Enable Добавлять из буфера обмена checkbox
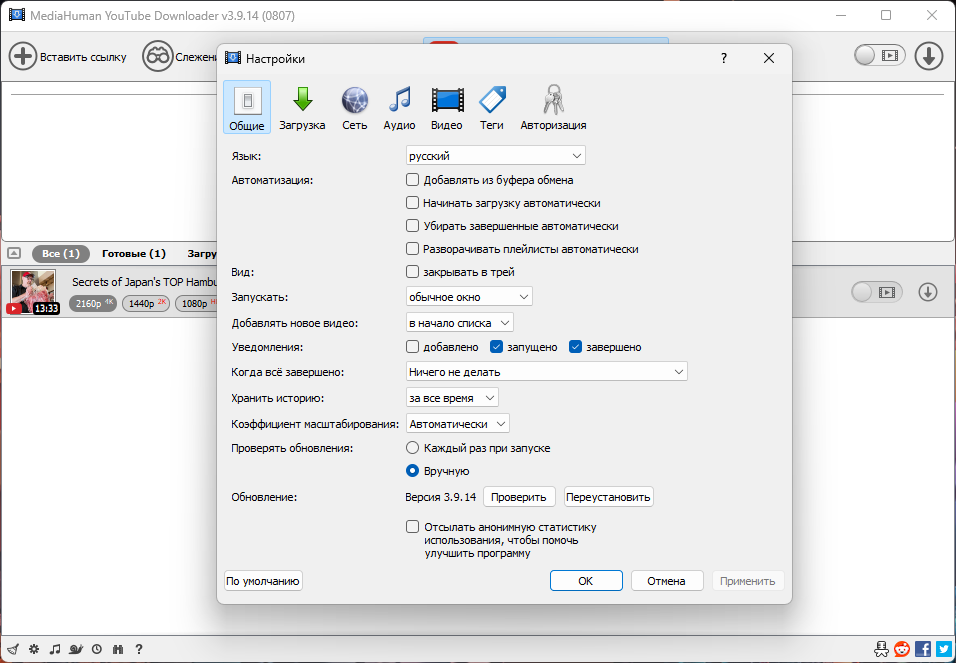 coord(413,180)
